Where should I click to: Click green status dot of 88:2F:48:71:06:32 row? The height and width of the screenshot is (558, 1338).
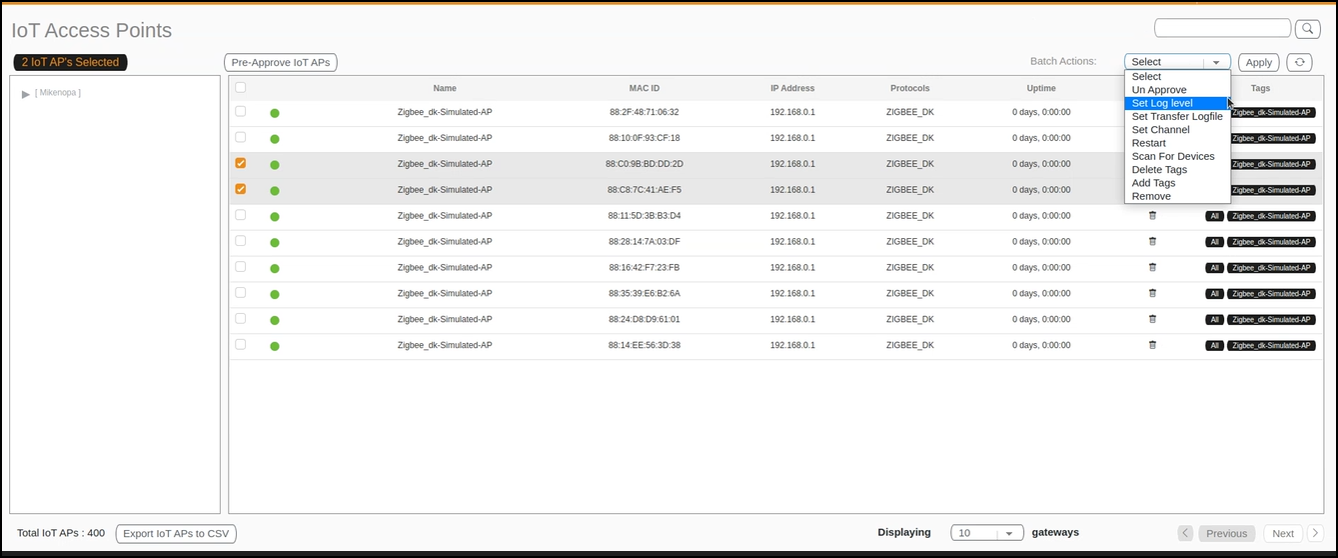pos(274,113)
